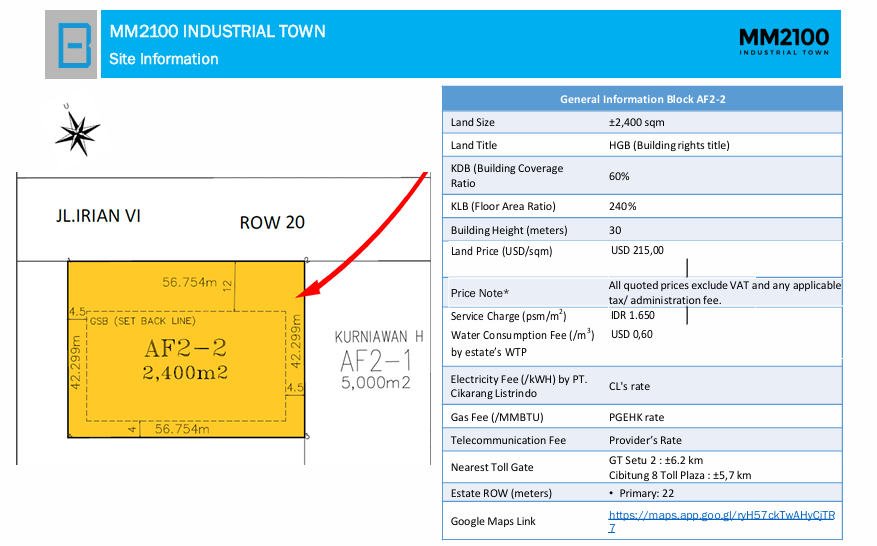Click the 'JL.IRIAN VI' road label
The image size is (877, 546).
tap(98, 216)
